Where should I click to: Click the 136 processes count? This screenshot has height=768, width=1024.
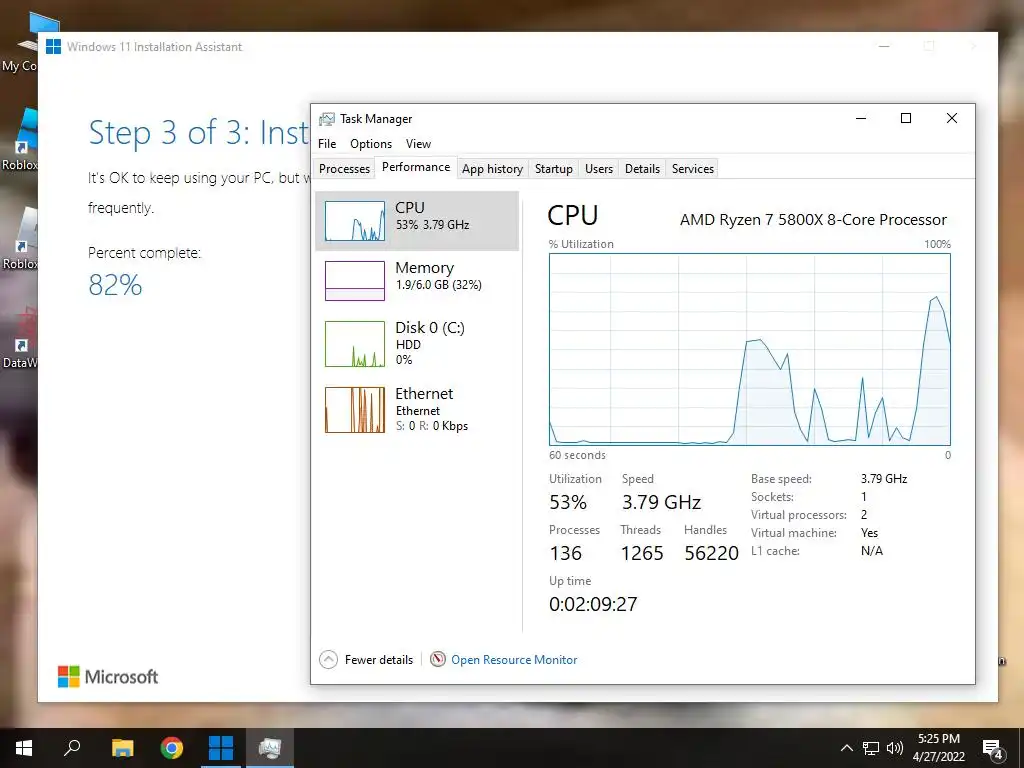(x=566, y=553)
